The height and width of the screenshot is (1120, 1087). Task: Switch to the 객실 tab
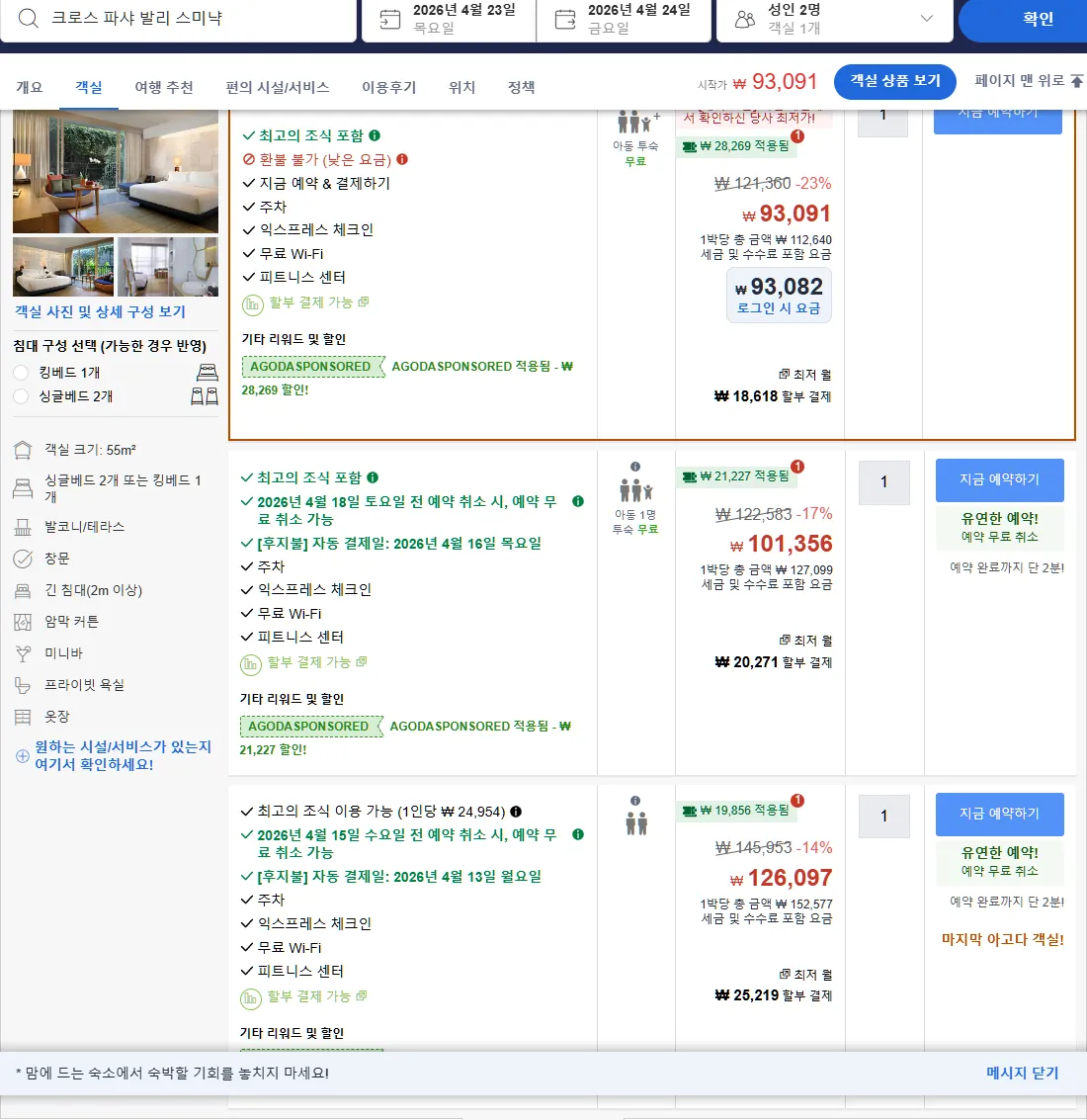tap(89, 87)
